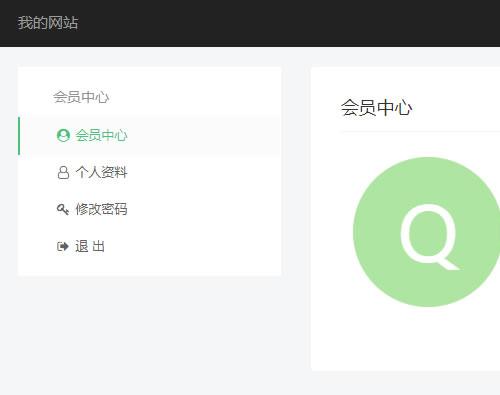The width and height of the screenshot is (500, 395).
Task: Click the person outline icon beside 个人资料
Action: 63,172
